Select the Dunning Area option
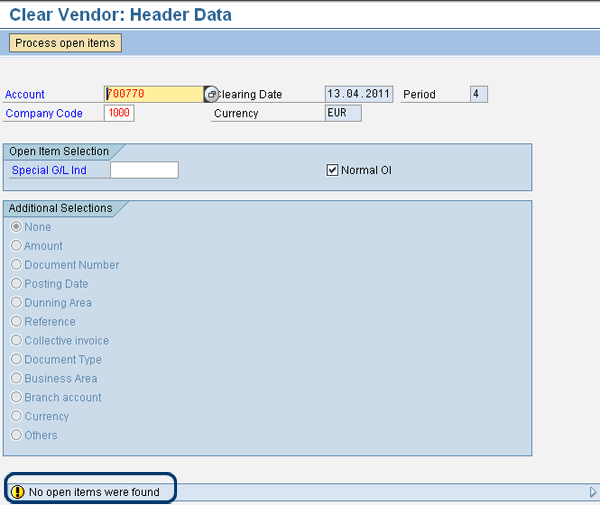The width and height of the screenshot is (600, 505). pos(16,303)
